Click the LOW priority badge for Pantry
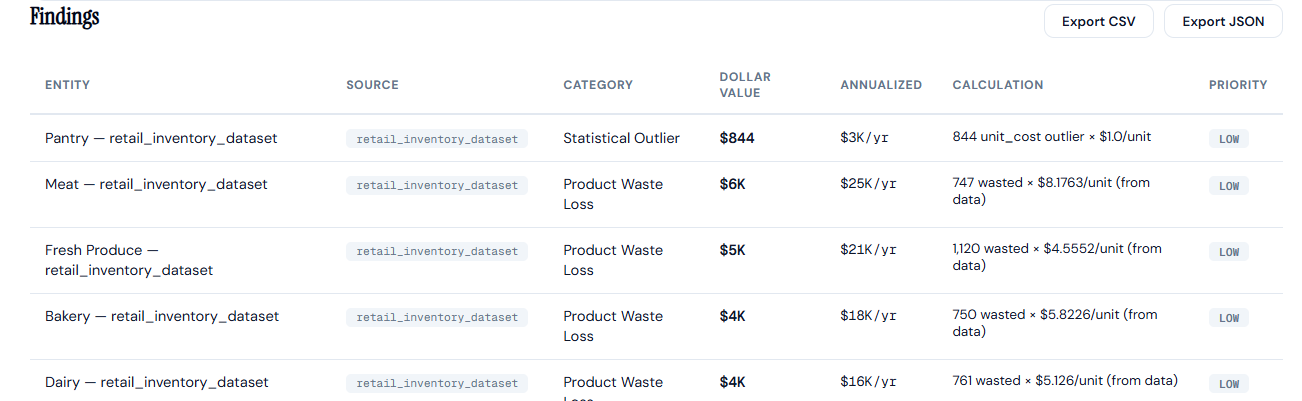1302x401 pixels. [1228, 139]
